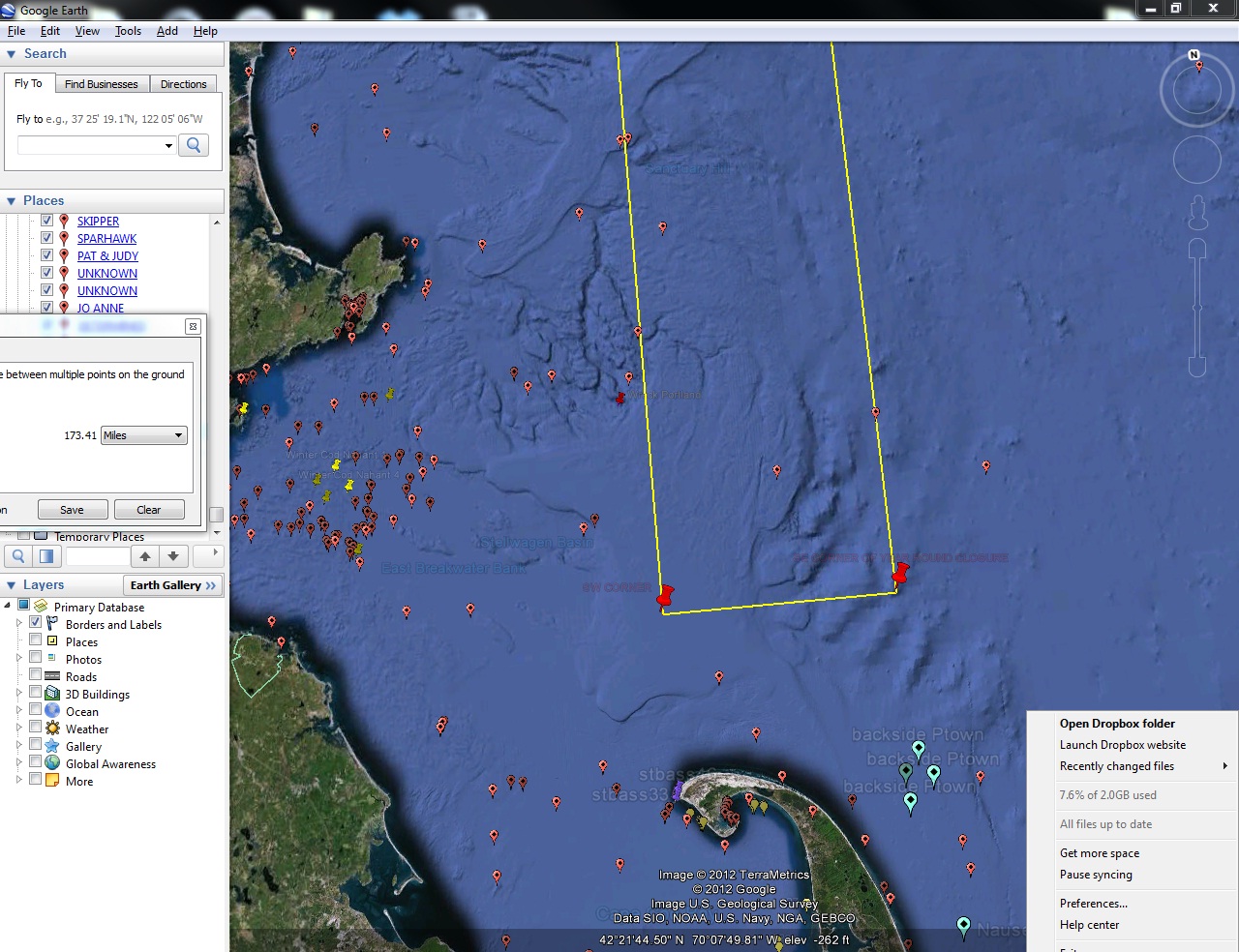Click the Primary Database layers icon
Screen dimensions: 1239x952
pos(42,607)
